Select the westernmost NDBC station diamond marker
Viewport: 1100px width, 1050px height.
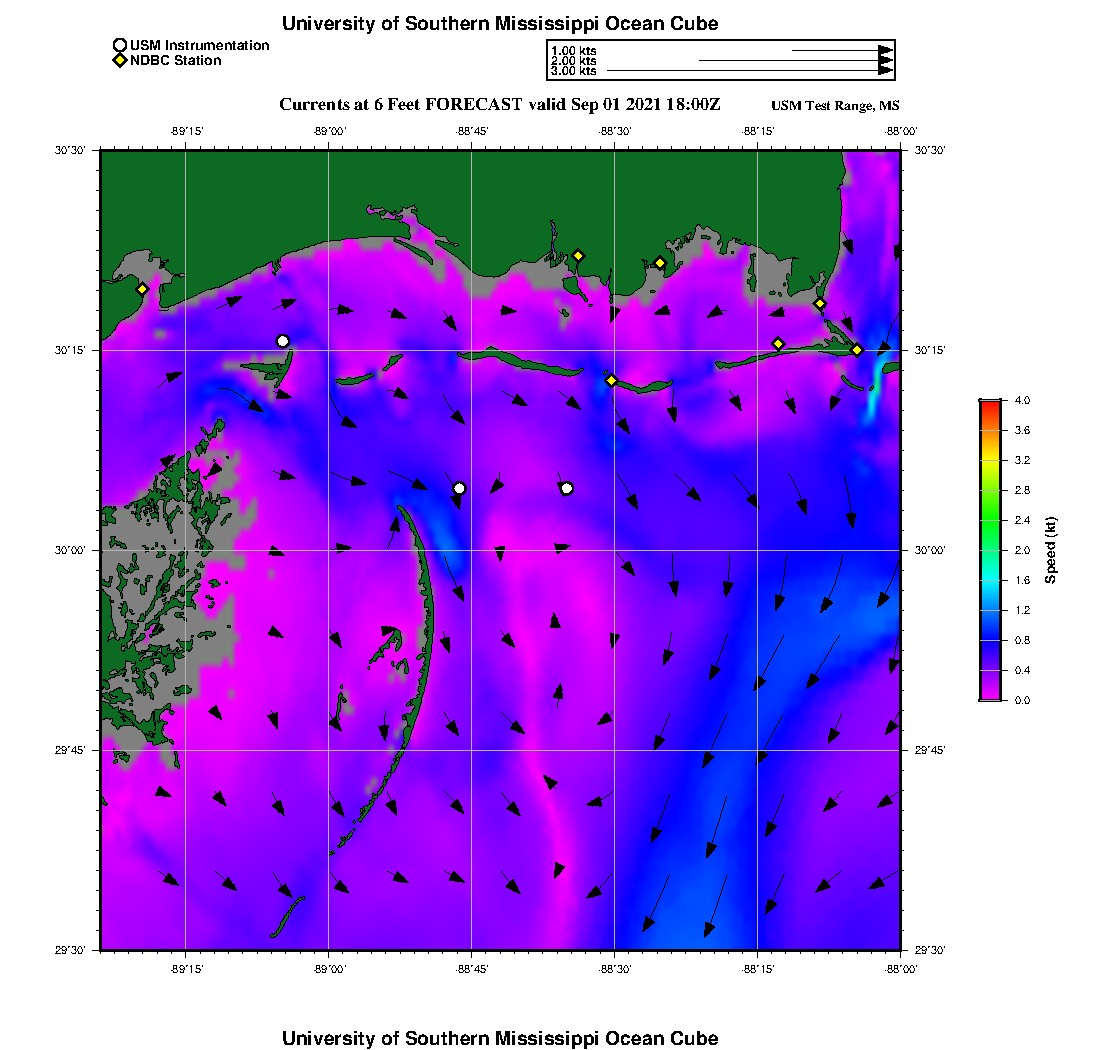(143, 289)
